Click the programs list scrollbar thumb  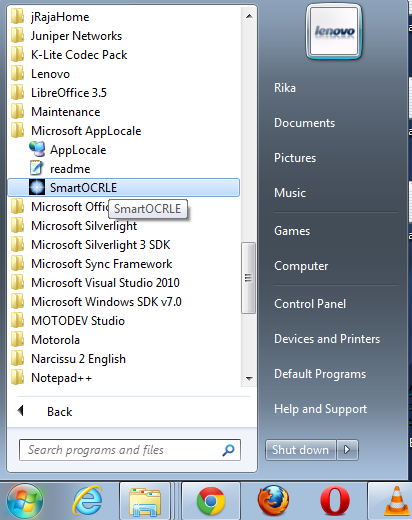click(x=248, y=278)
